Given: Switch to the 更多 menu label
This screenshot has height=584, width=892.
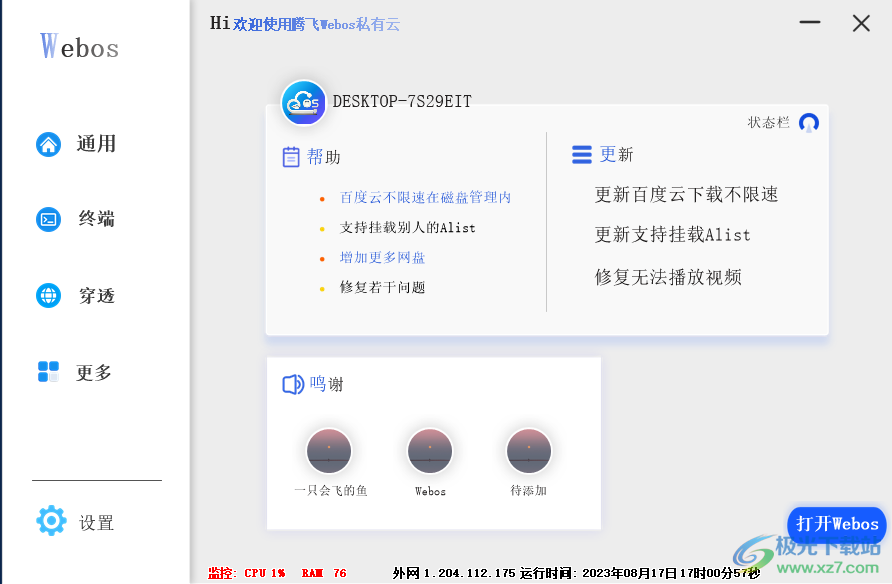Looking at the screenshot, I should (94, 372).
